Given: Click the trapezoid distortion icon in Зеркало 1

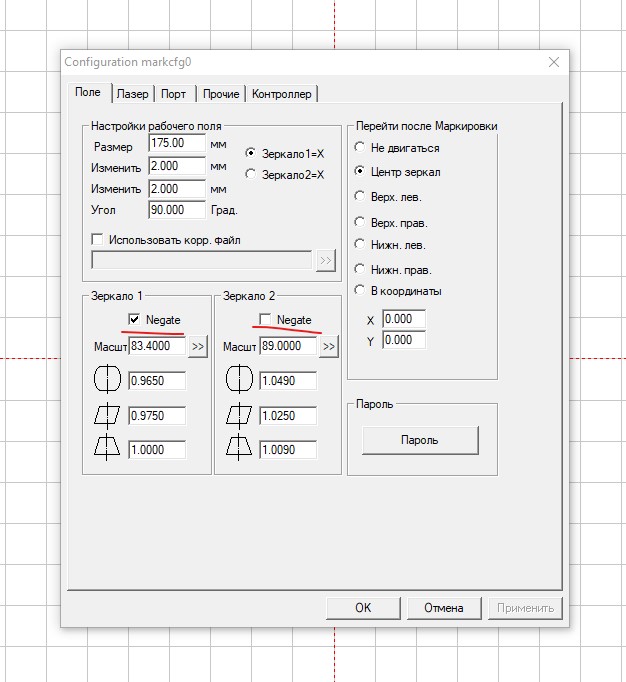Looking at the screenshot, I should 105,450.
